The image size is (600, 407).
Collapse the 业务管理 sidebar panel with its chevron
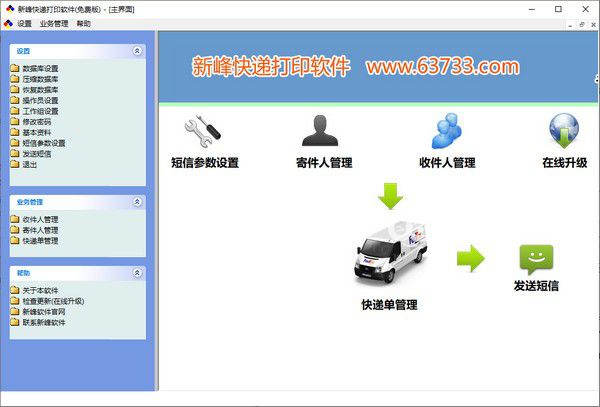click(137, 202)
